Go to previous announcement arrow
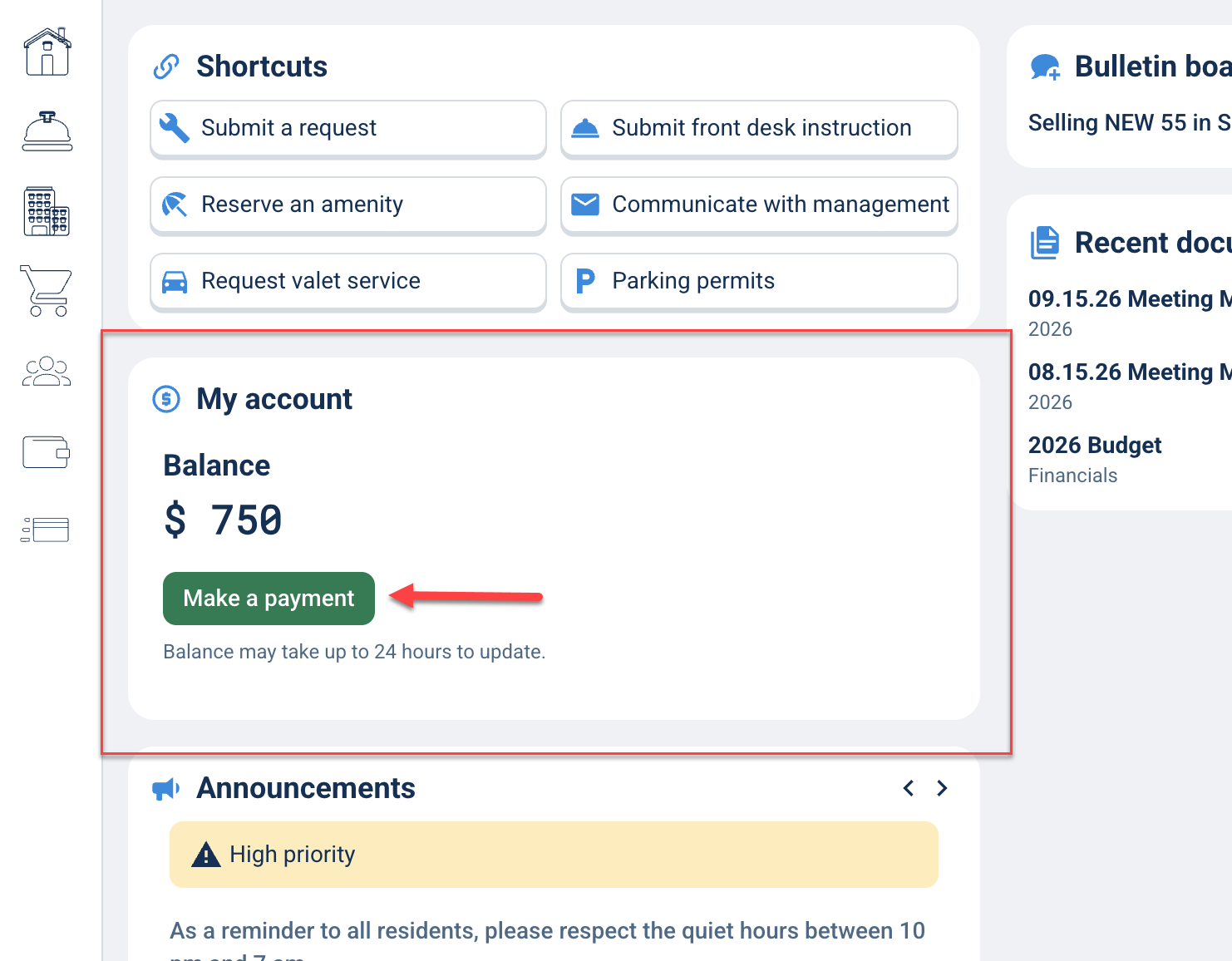The width and height of the screenshot is (1232, 961). pyautogui.click(x=909, y=788)
